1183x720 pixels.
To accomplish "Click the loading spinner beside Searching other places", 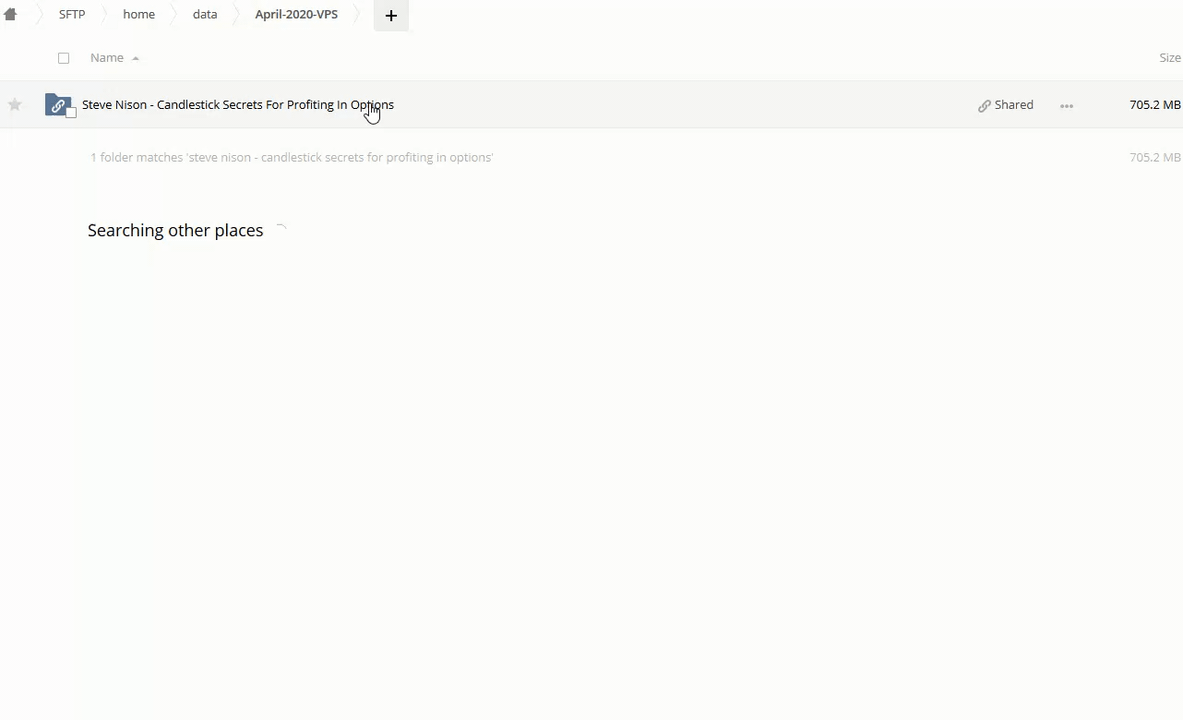I will point(281,231).
